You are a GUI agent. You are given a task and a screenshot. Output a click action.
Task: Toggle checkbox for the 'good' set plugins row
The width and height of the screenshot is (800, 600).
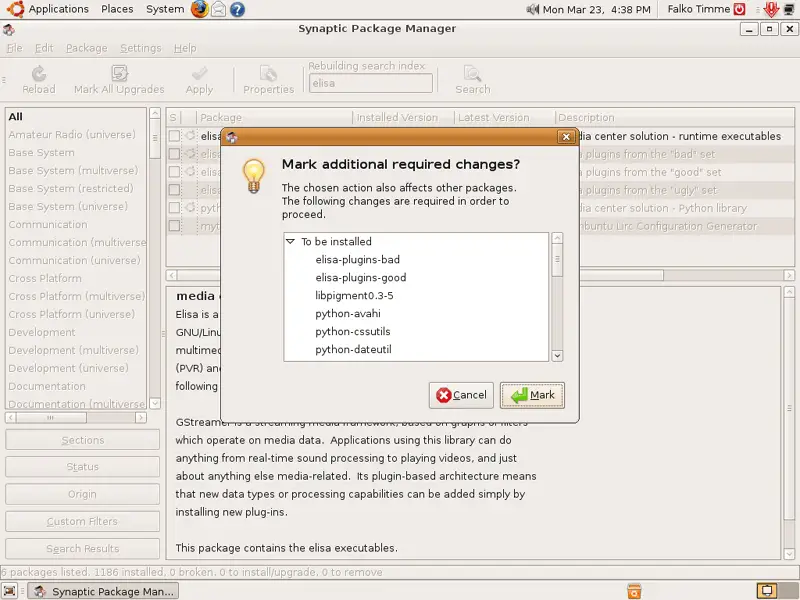[174, 171]
